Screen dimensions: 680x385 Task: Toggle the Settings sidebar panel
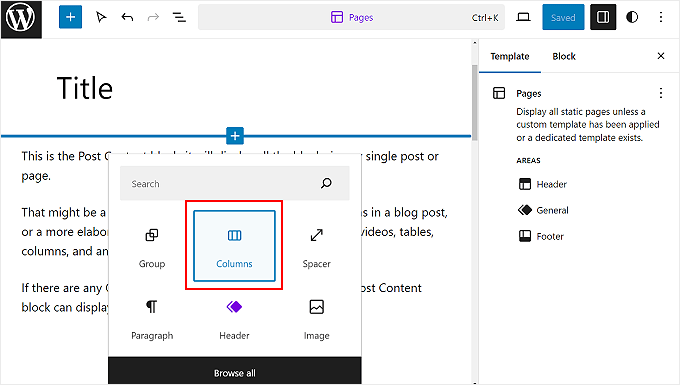tap(603, 17)
